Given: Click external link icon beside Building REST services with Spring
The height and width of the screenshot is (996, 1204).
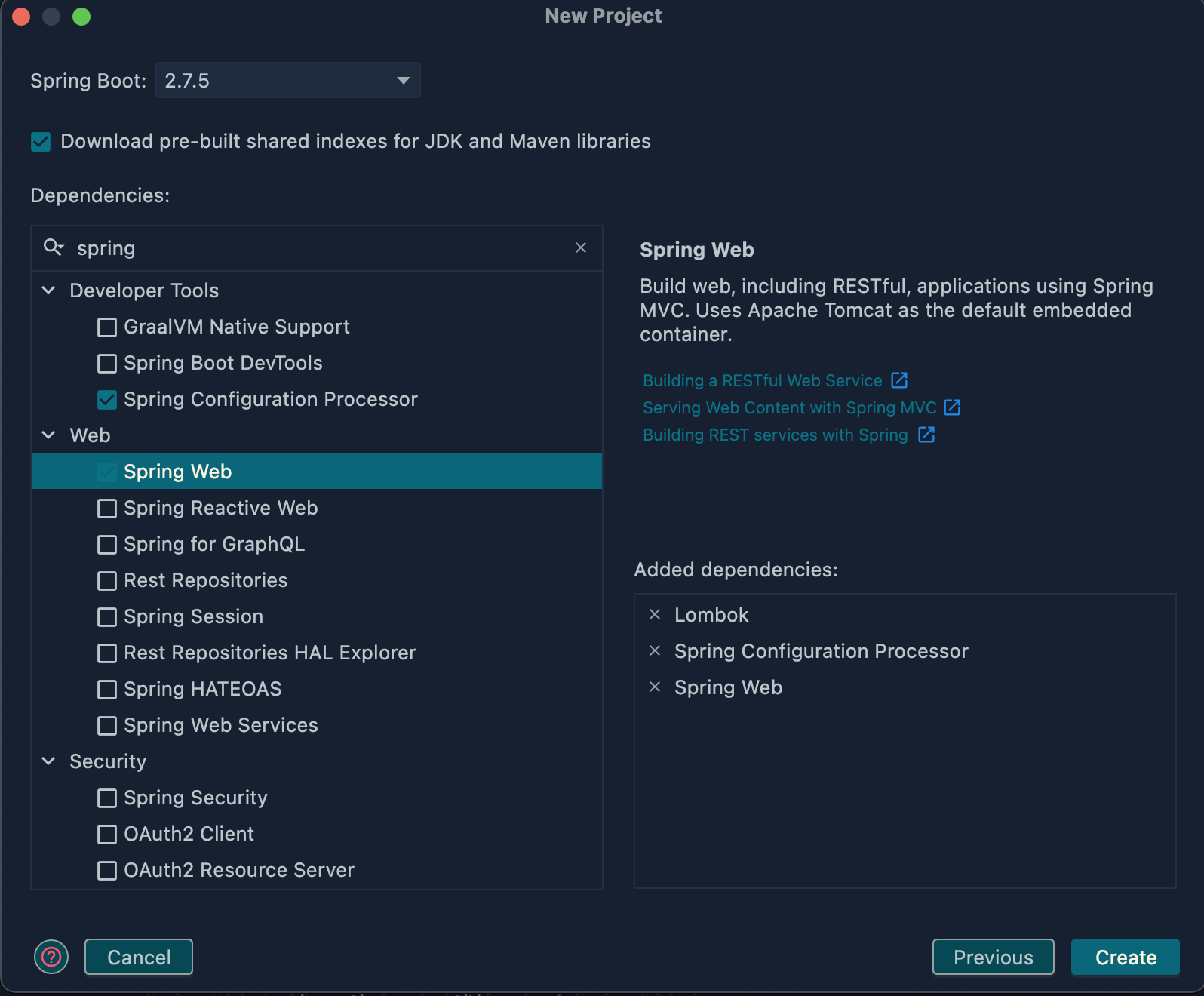Looking at the screenshot, I should (x=926, y=435).
